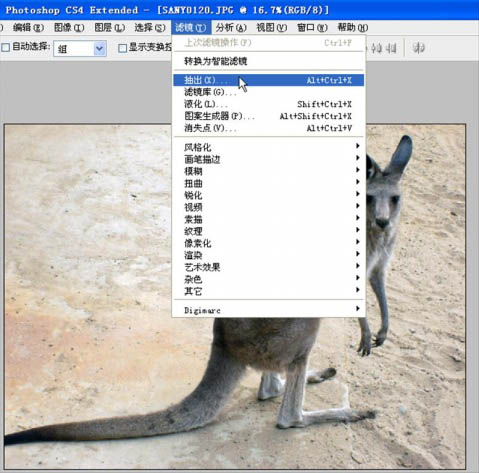The height and width of the screenshot is (473, 479).
Task: Click the distribute right edges icon
Action: point(391,49)
